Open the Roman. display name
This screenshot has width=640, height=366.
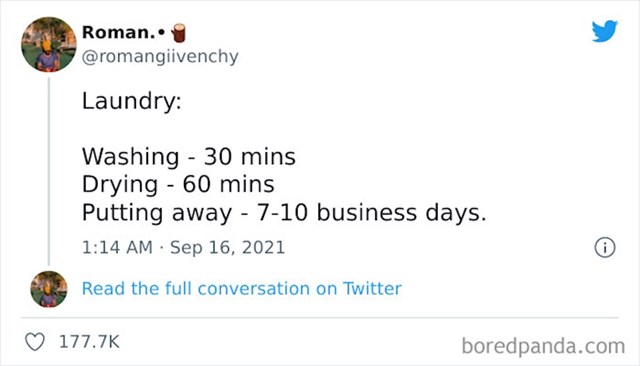point(118,32)
